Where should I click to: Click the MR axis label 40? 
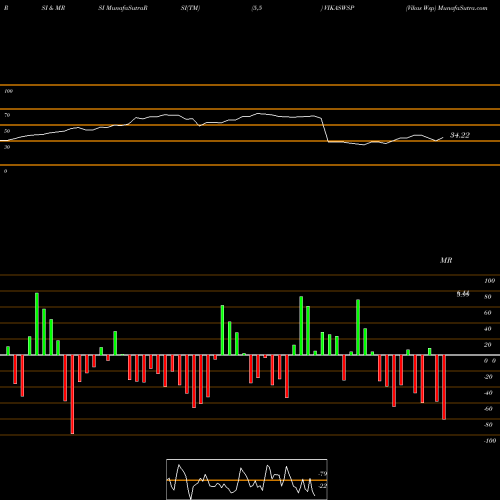pos(488,329)
